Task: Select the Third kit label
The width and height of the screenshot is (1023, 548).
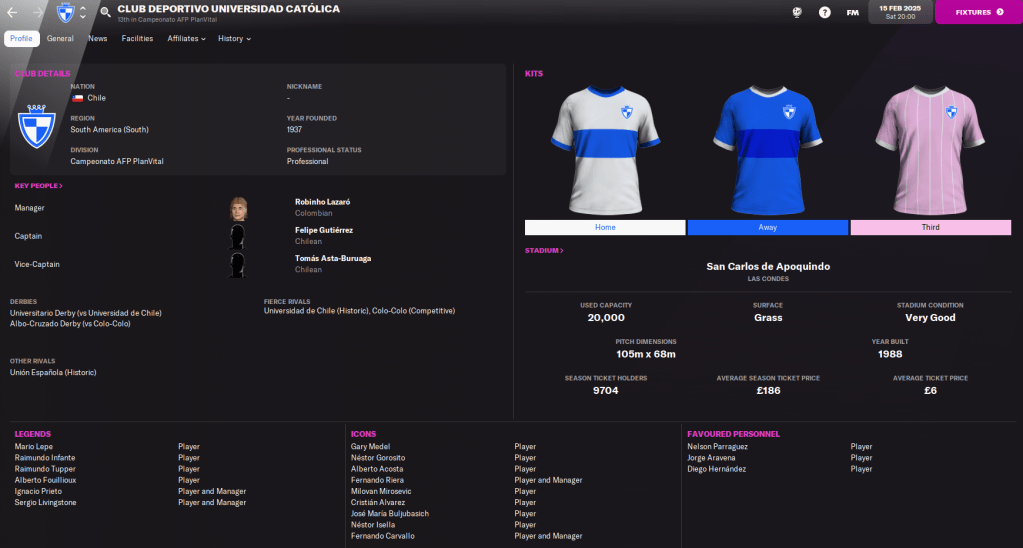Action: coord(931,227)
